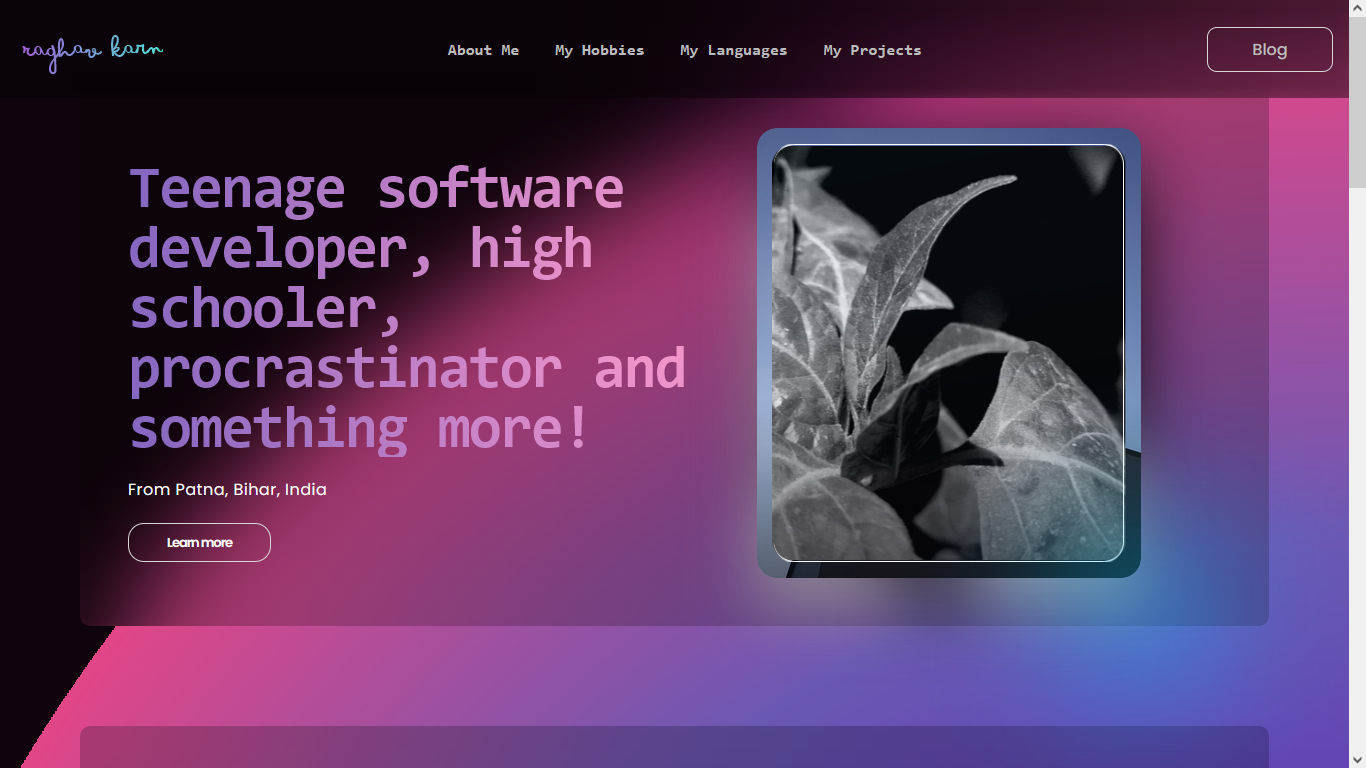
Task: Click the black-and-white leaf photo
Action: click(x=948, y=353)
